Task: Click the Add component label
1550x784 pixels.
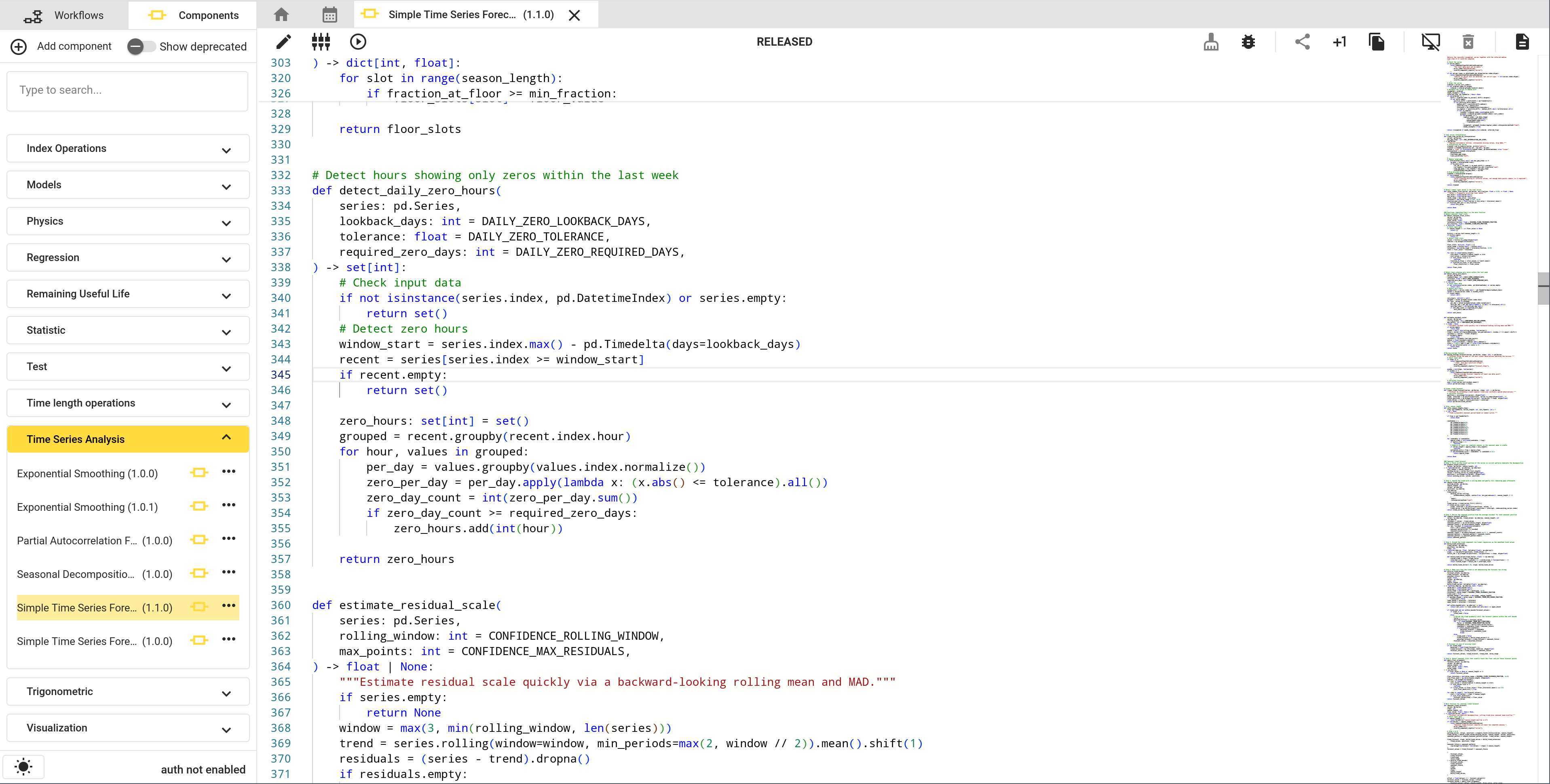Action: (x=74, y=46)
